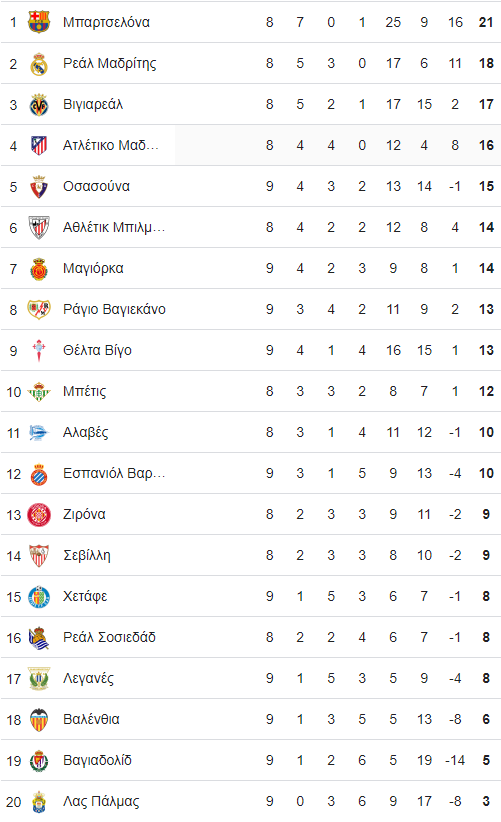Open the Osasuna crest icon
The height and width of the screenshot is (822, 501).
click(39, 186)
